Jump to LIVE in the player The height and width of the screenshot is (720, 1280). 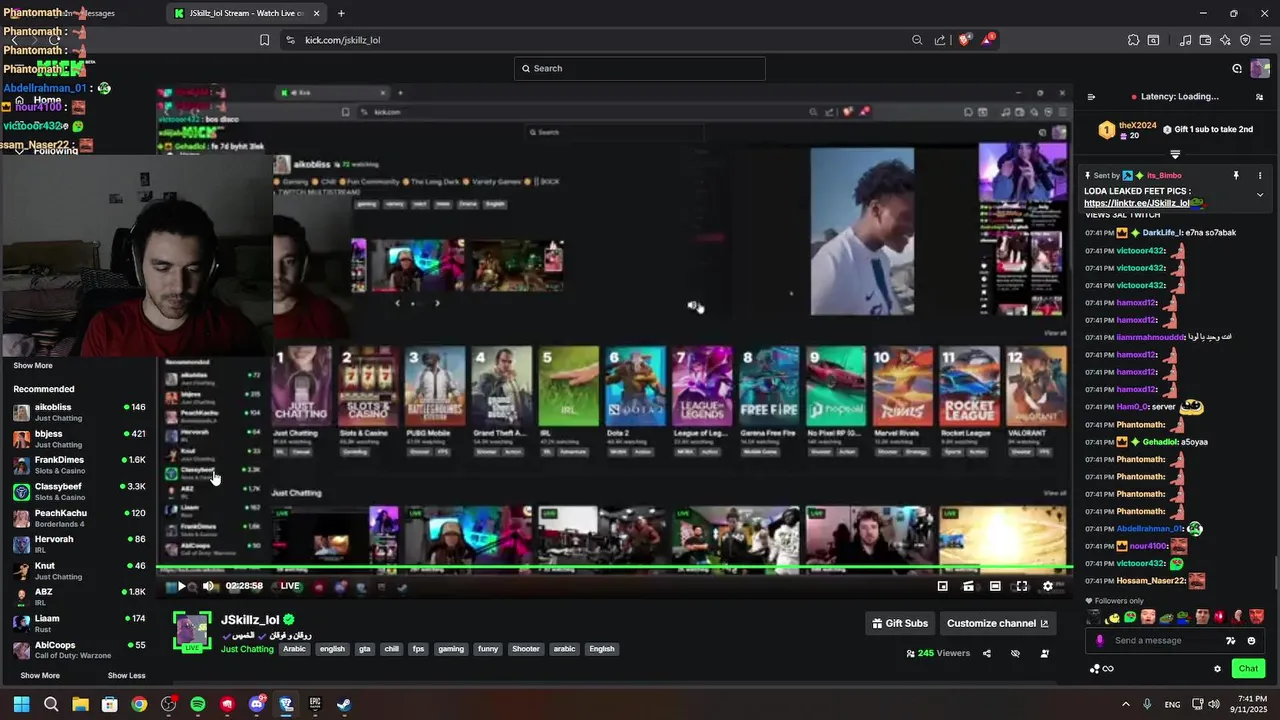290,586
